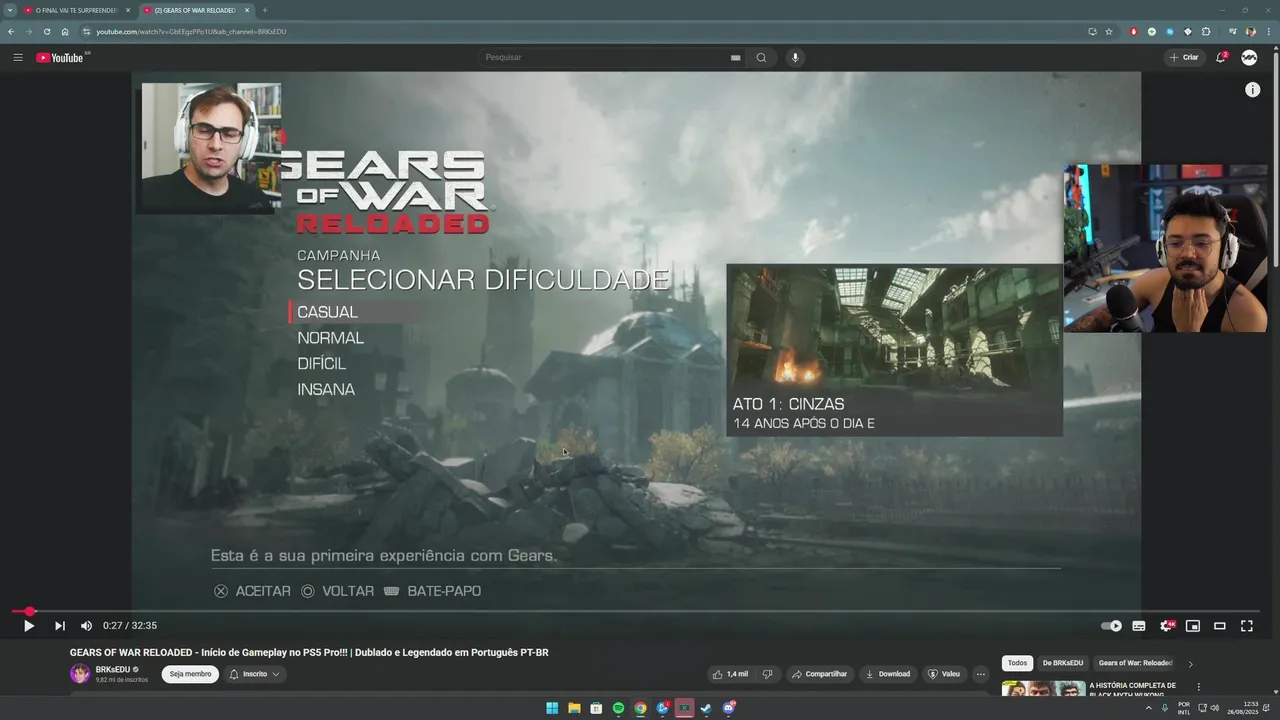This screenshot has height=720, width=1280.
Task: Bookmark this page with the star
Action: 1108,31
